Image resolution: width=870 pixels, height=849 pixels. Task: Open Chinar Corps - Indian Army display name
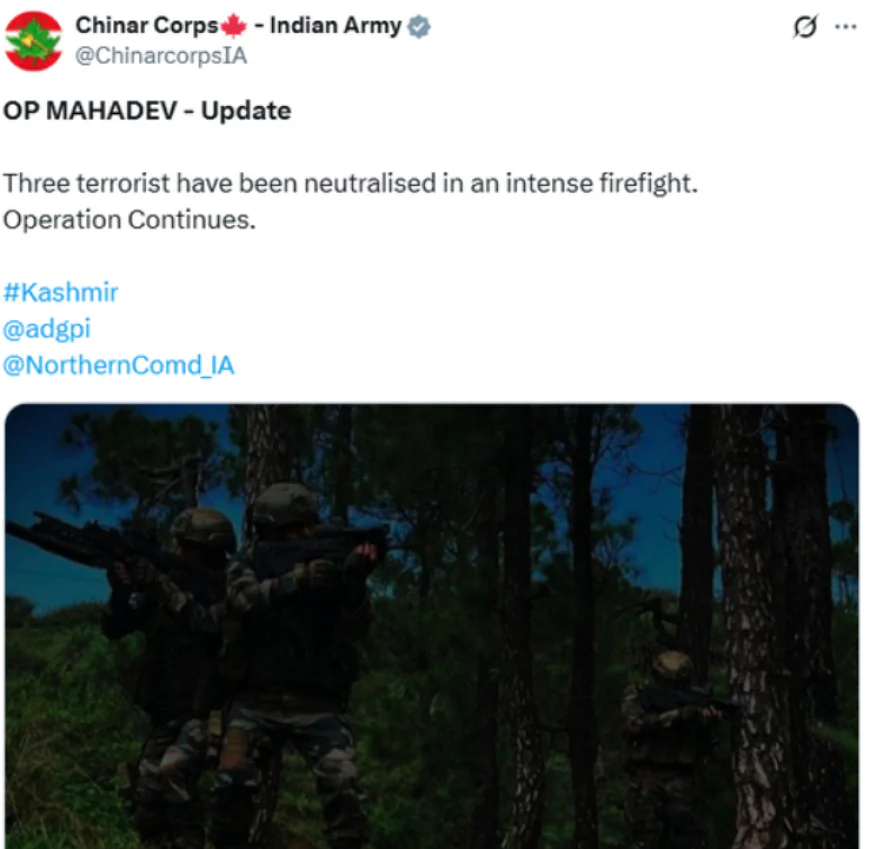(239, 26)
